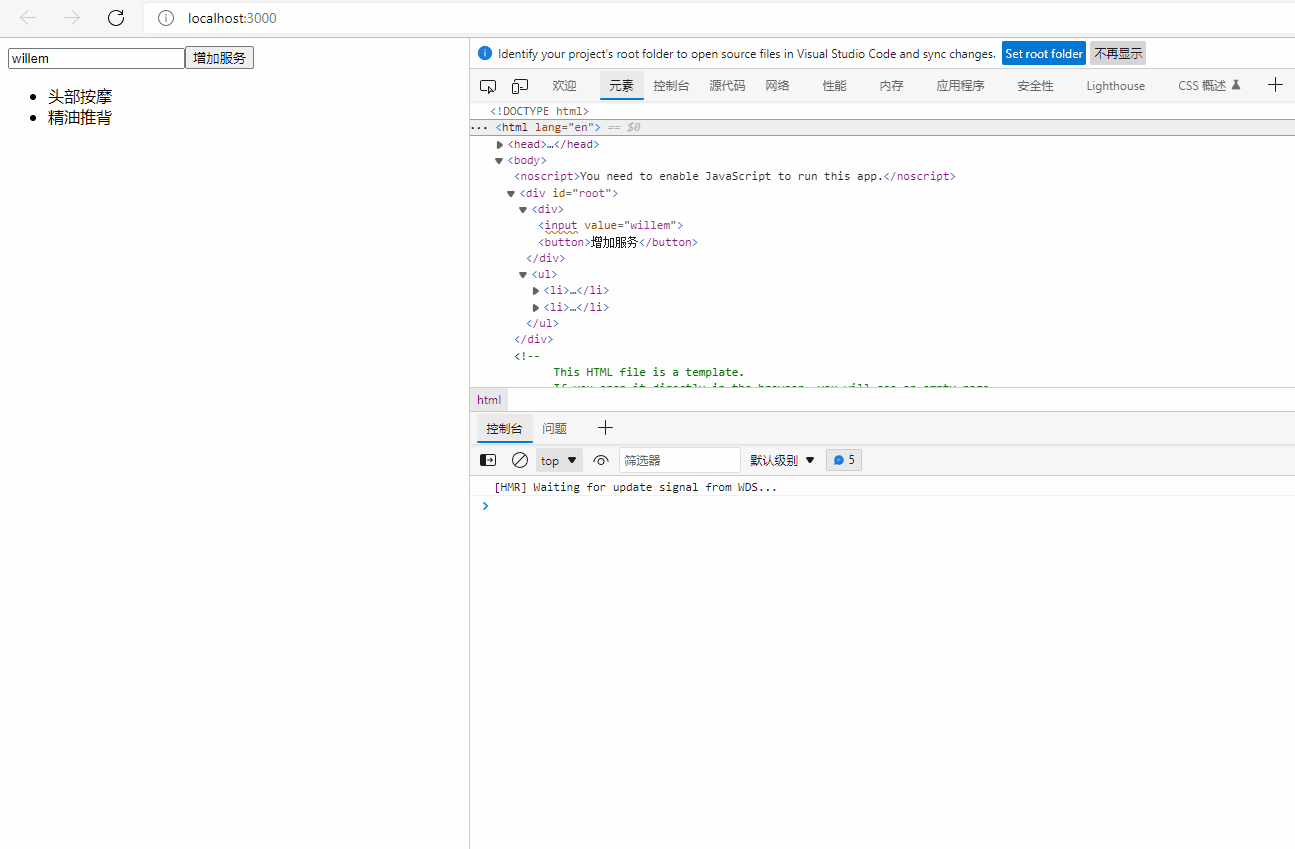Reload the localhost page

click(x=116, y=18)
